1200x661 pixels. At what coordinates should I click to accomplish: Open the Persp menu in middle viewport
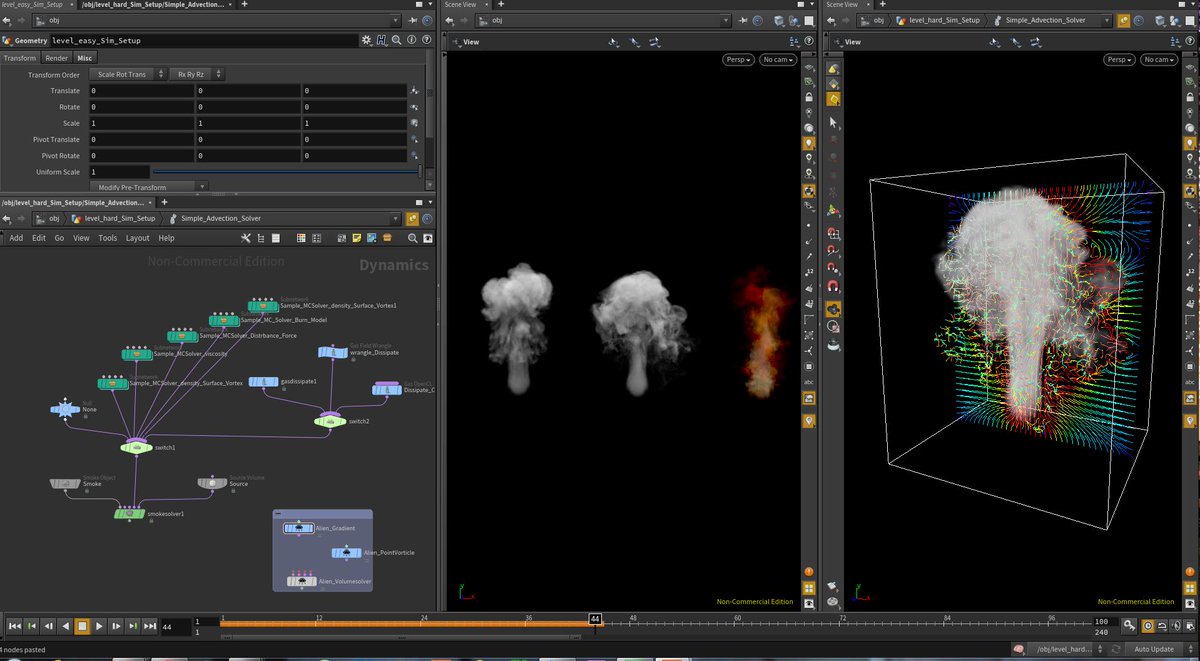pyautogui.click(x=737, y=60)
